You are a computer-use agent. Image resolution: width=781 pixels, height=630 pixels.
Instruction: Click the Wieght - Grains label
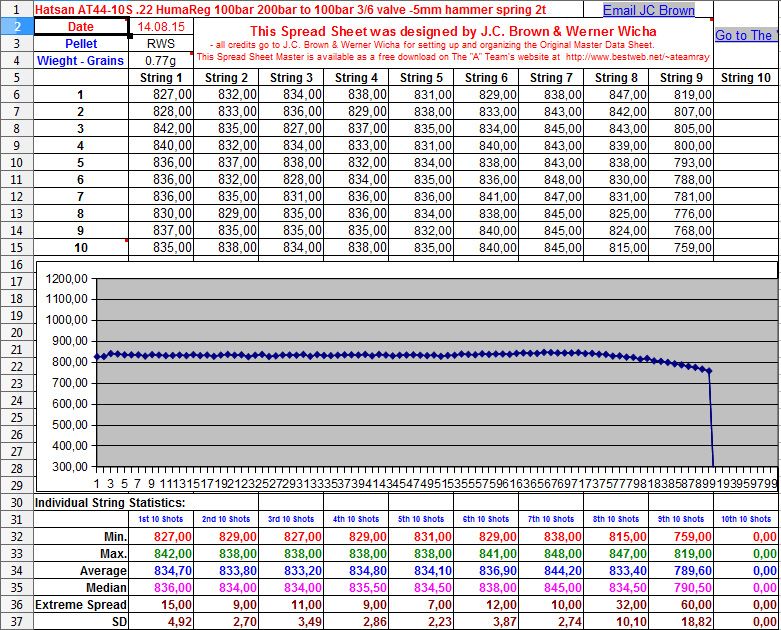point(81,61)
